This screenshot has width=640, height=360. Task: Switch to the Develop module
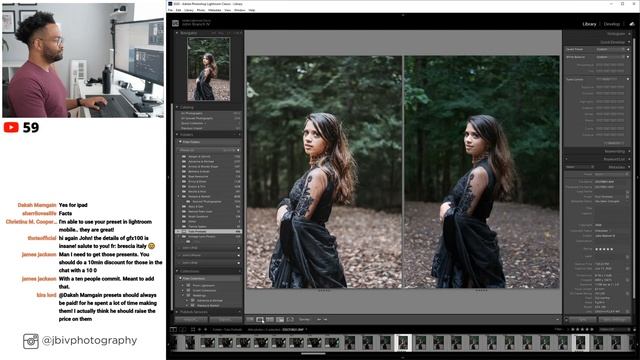tap(611, 24)
